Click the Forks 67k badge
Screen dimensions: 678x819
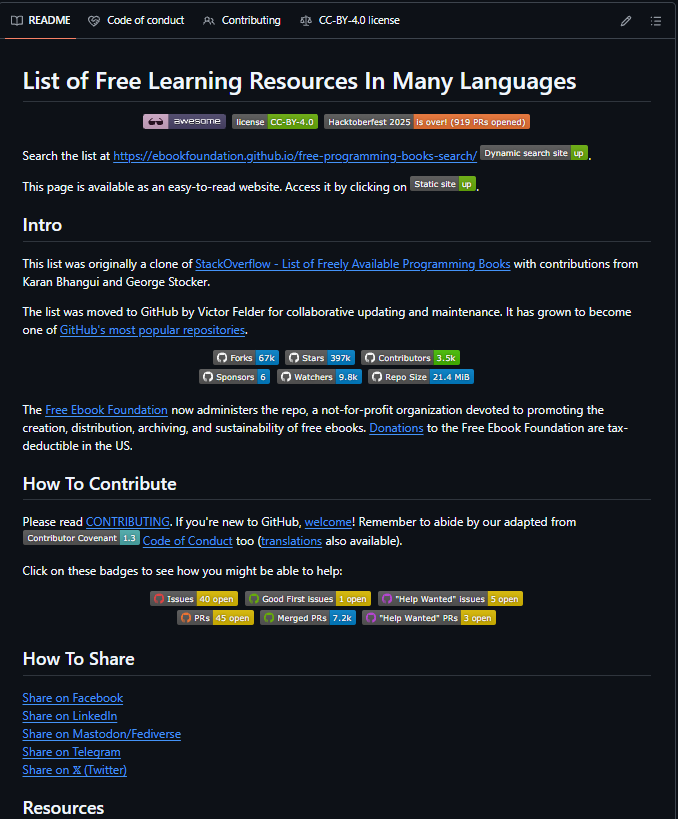pyautogui.click(x=246, y=358)
